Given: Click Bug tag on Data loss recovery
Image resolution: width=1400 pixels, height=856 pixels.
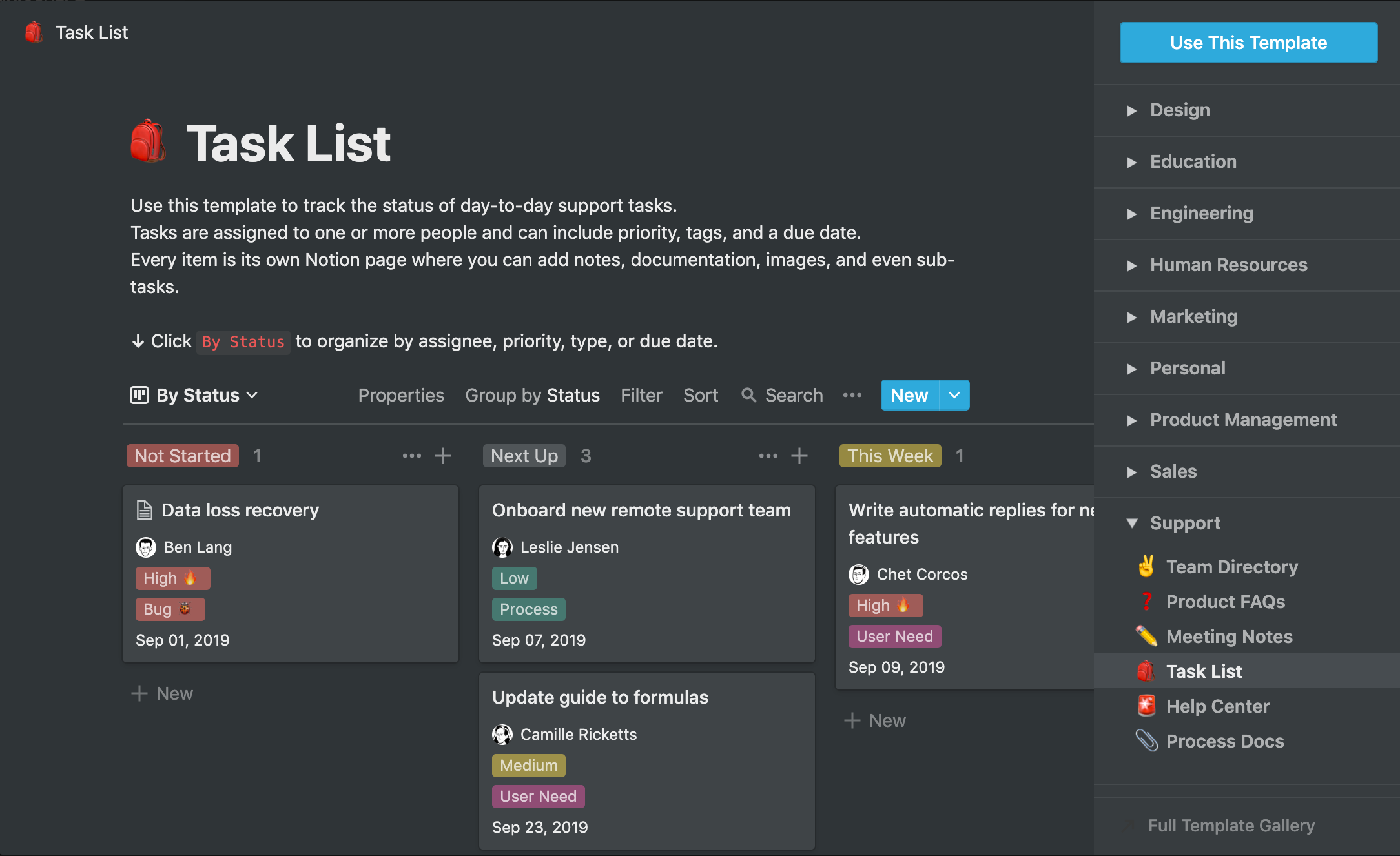Looking at the screenshot, I should point(170,609).
